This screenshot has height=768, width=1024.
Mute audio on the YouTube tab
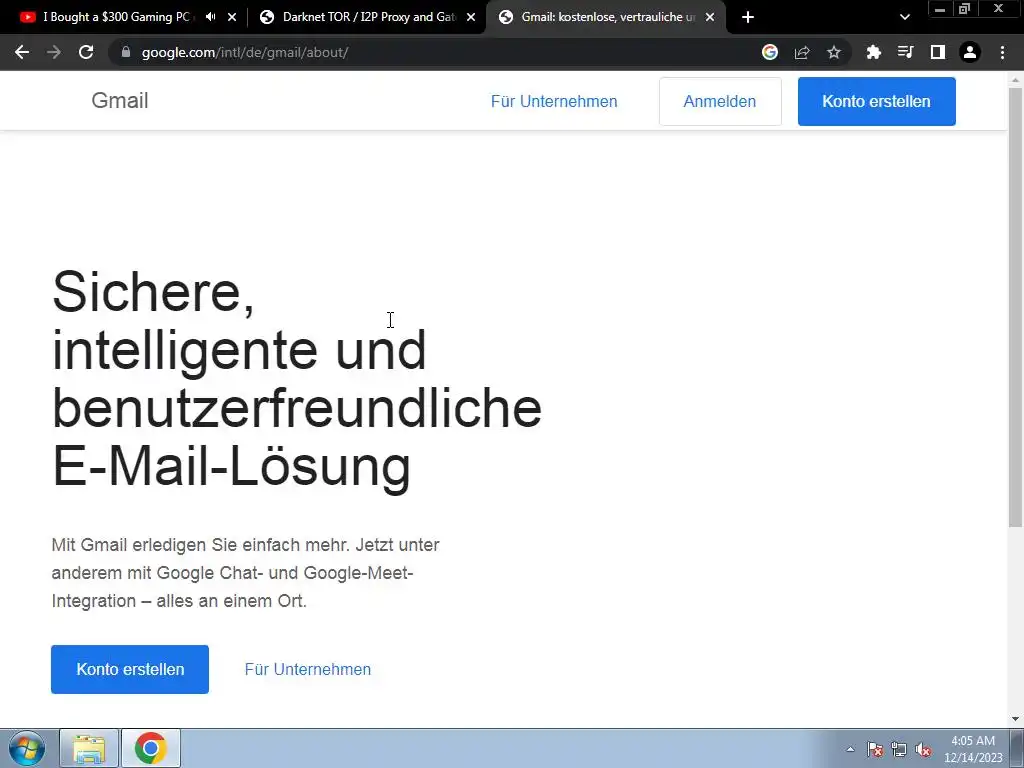(210, 17)
